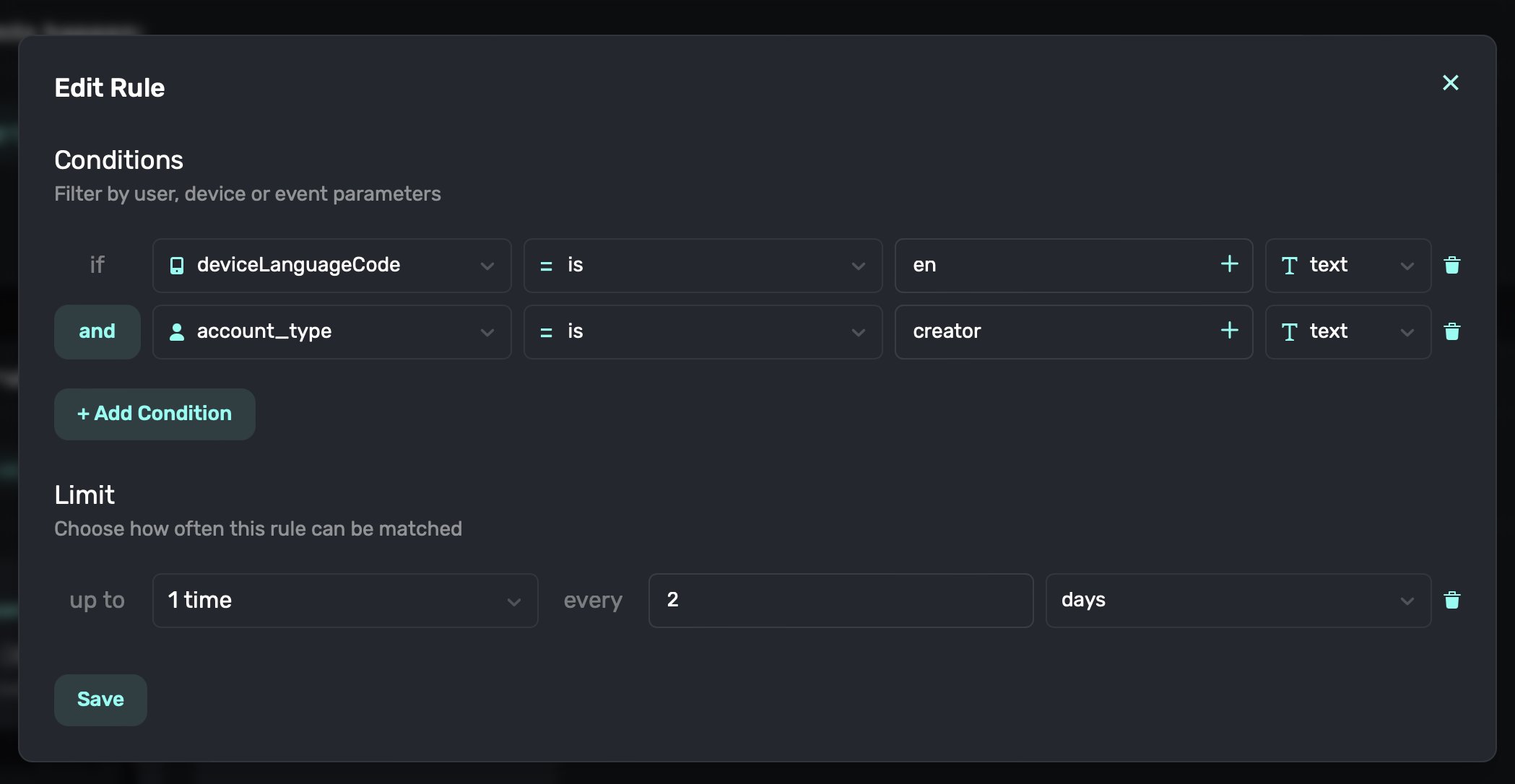Screen dimensions: 1515x784
Task: Click the user icon beside account_type
Action: pos(177,332)
